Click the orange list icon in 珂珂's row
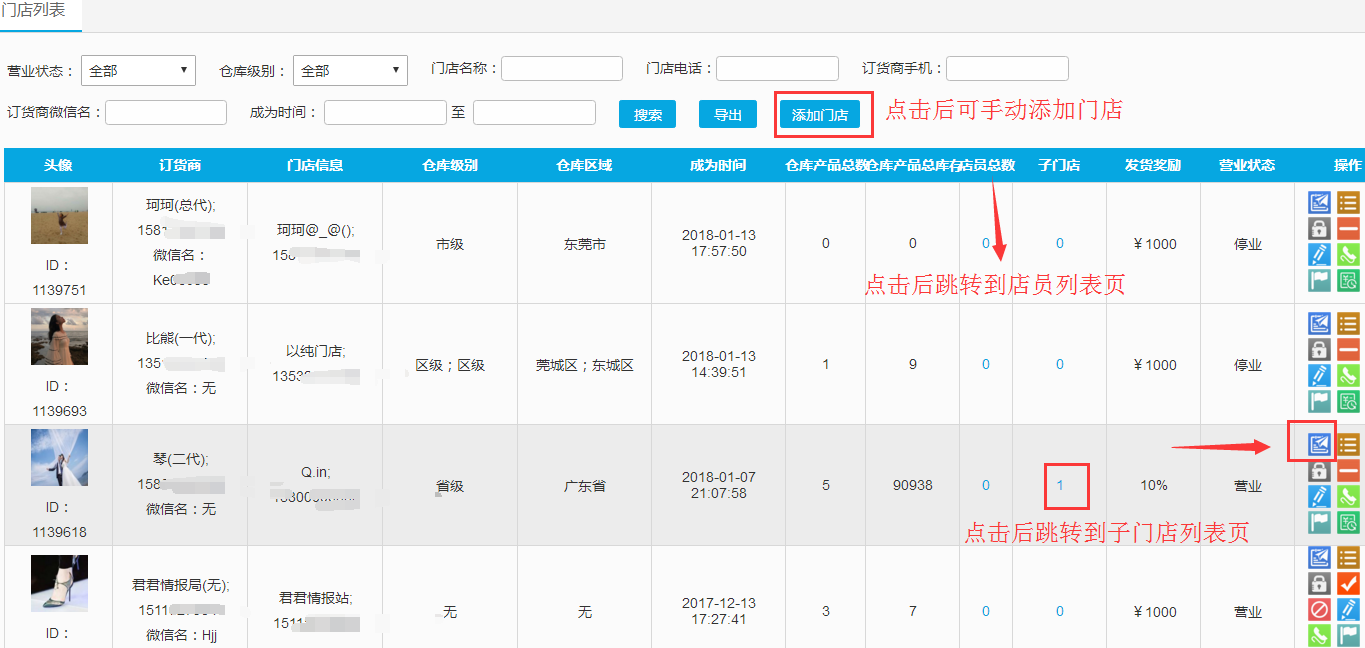The width and height of the screenshot is (1365, 648). (1349, 203)
